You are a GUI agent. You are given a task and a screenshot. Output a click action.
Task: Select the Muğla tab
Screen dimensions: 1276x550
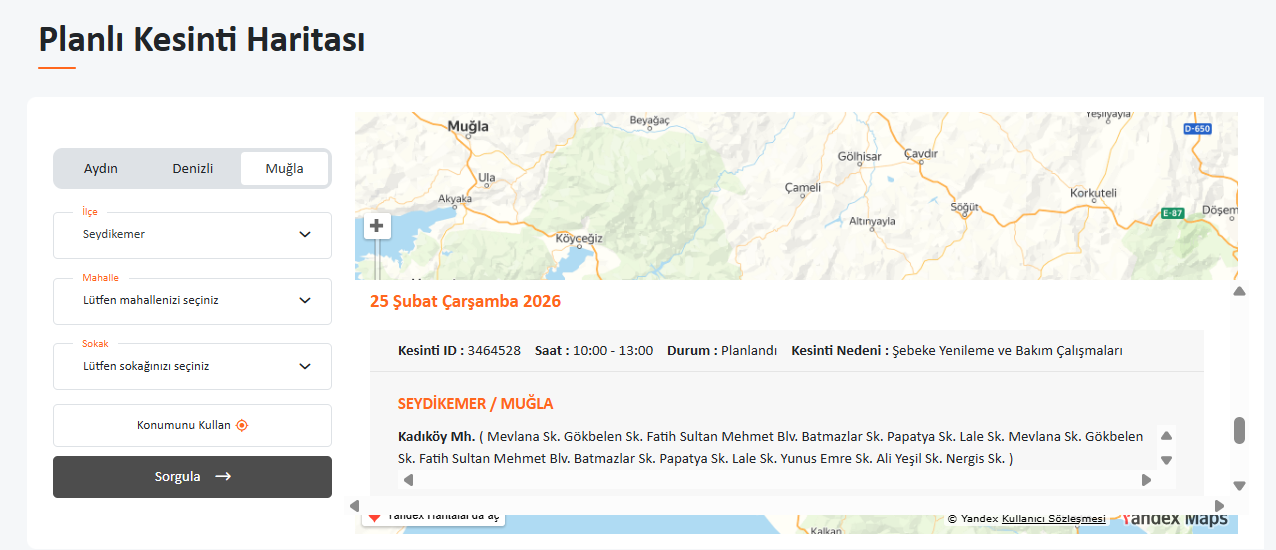coord(284,168)
